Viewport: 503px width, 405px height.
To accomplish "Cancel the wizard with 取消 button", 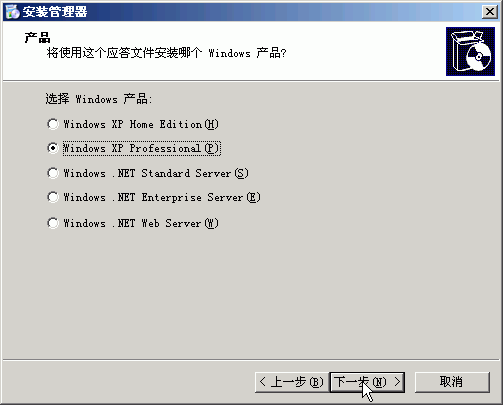I will (452, 382).
